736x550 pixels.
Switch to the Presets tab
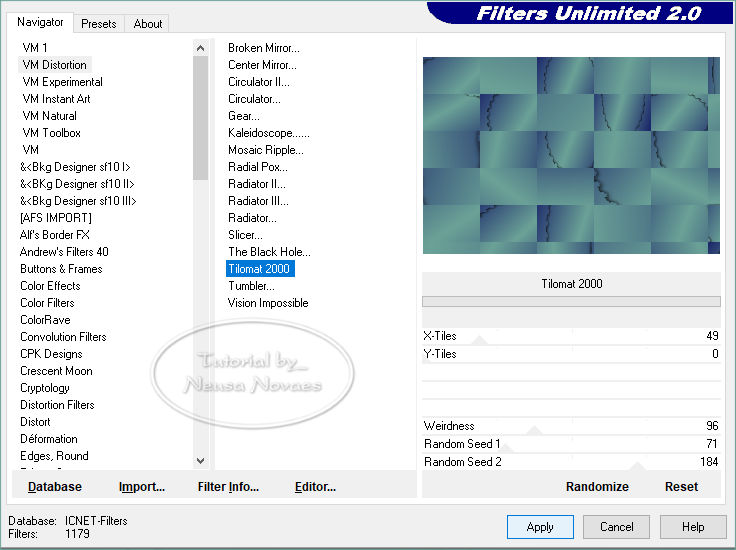point(99,23)
